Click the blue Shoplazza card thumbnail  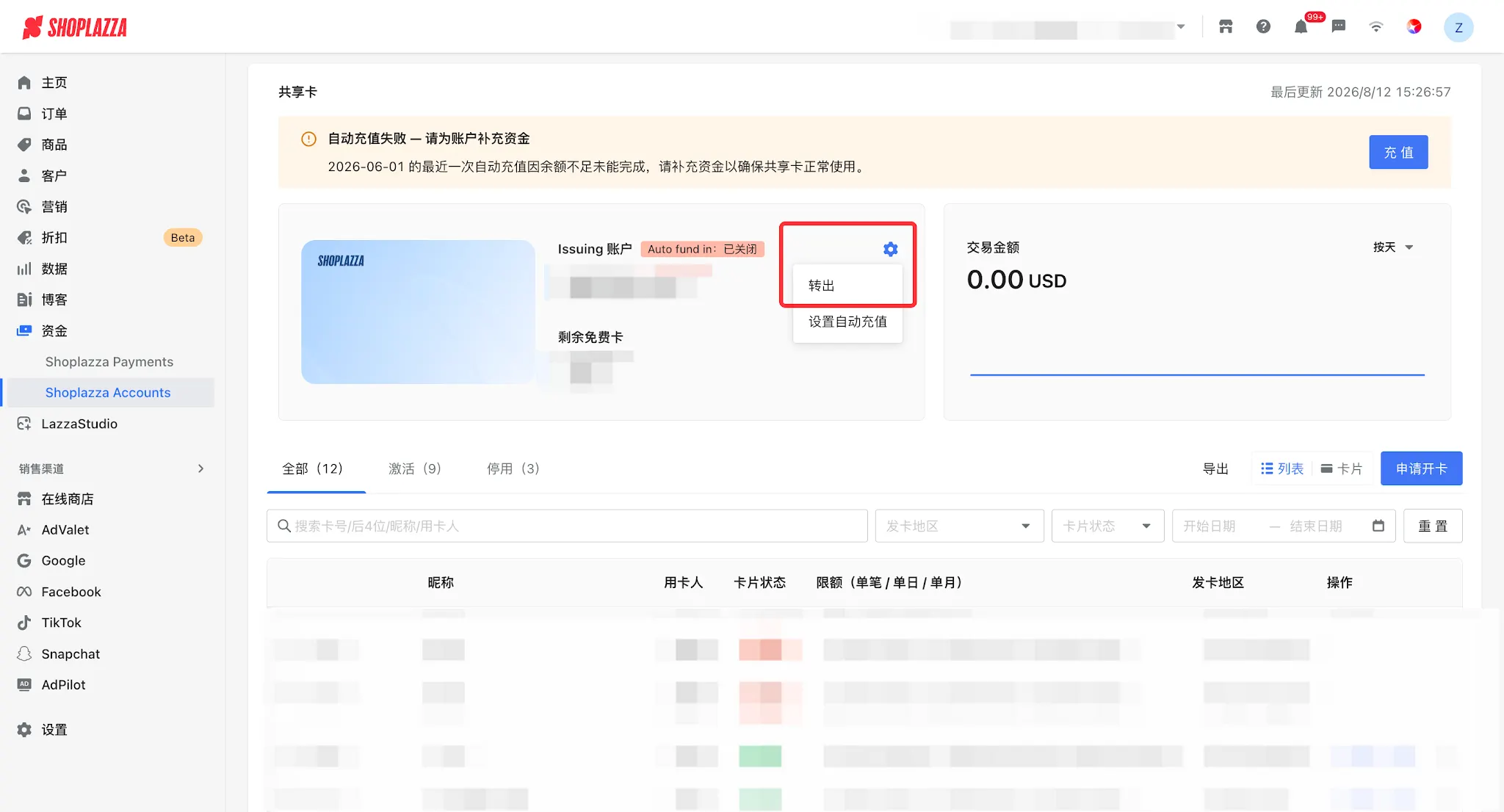point(418,311)
